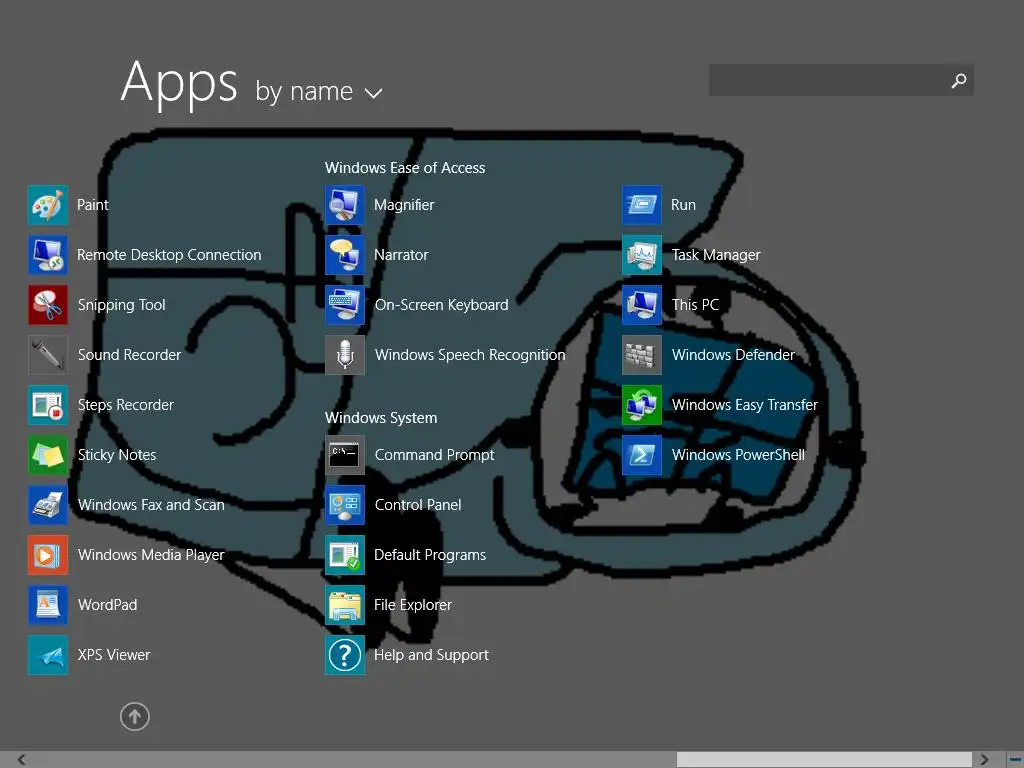The width and height of the screenshot is (1024, 768).
Task: Click the left scrollbar arrow
Action: point(22,760)
